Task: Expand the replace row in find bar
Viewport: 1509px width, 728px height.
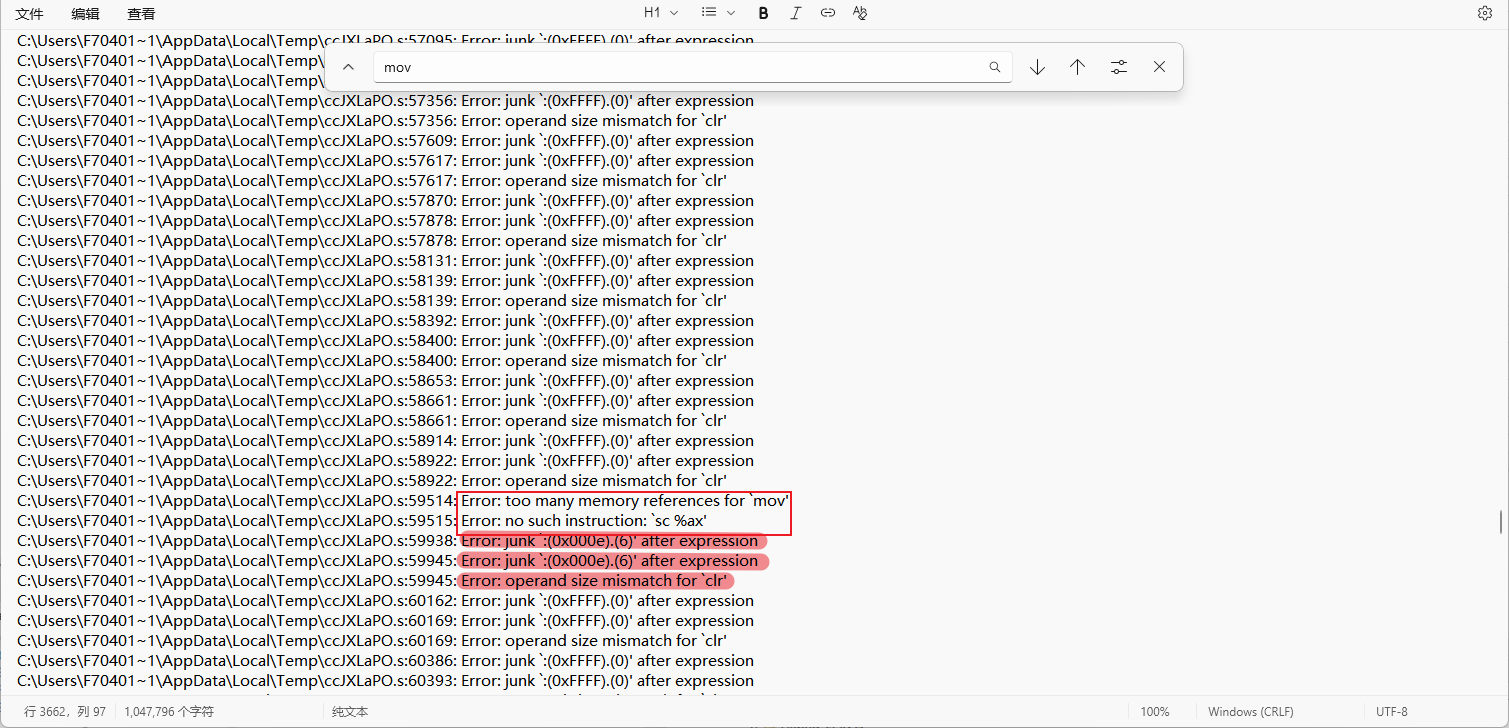Action: tap(348, 67)
